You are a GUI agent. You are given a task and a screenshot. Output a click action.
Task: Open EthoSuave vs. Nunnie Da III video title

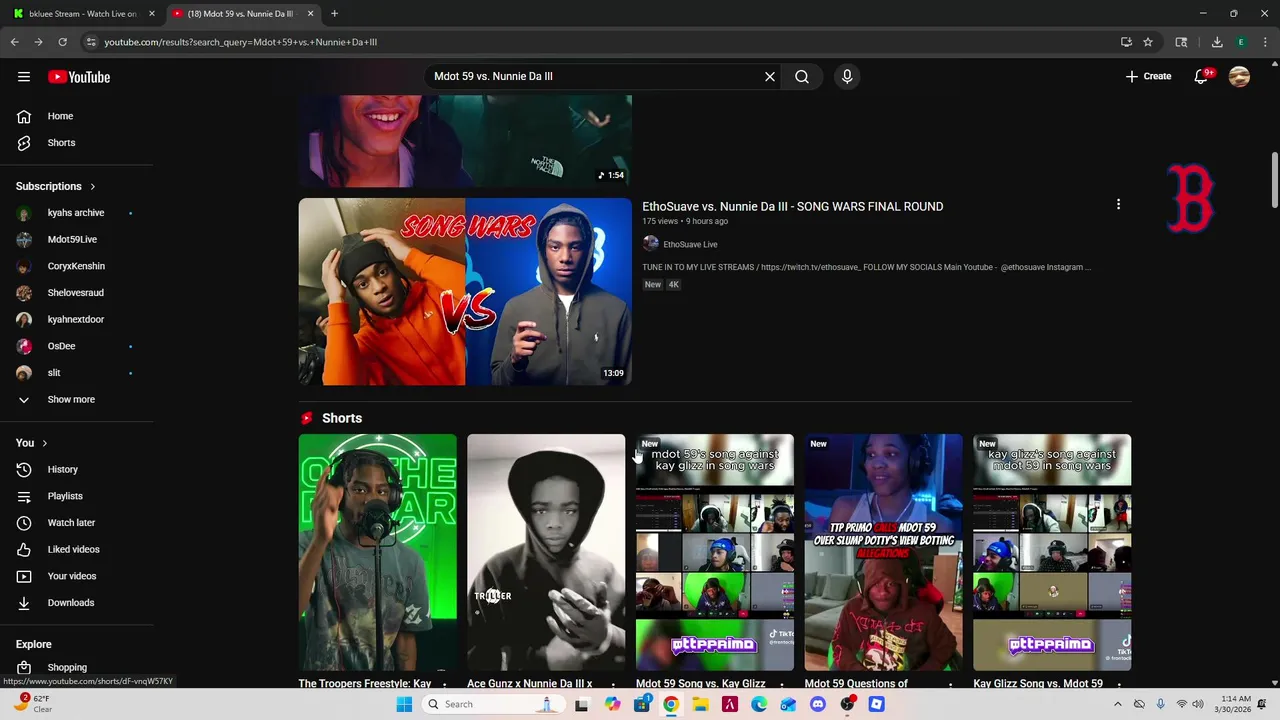(792, 206)
